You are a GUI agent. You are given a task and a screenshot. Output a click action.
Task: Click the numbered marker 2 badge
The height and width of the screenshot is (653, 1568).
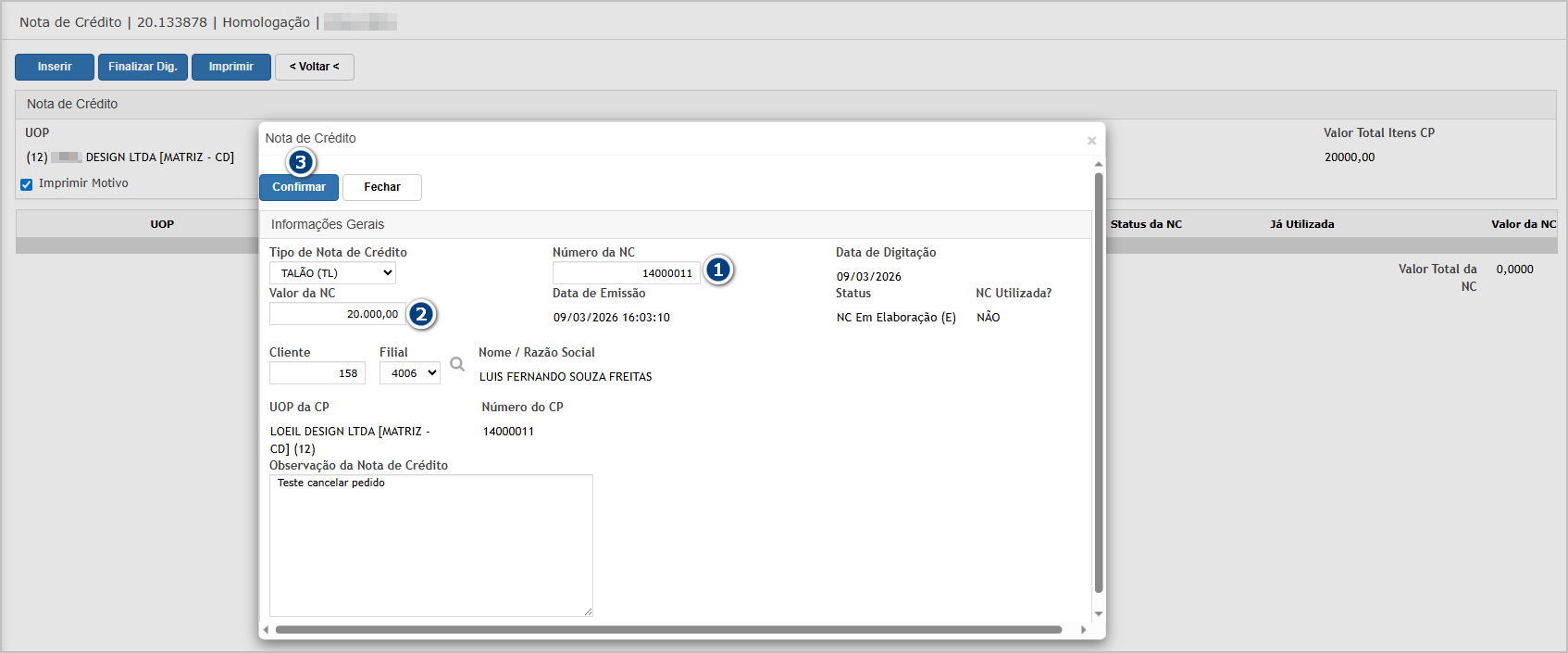(x=421, y=314)
